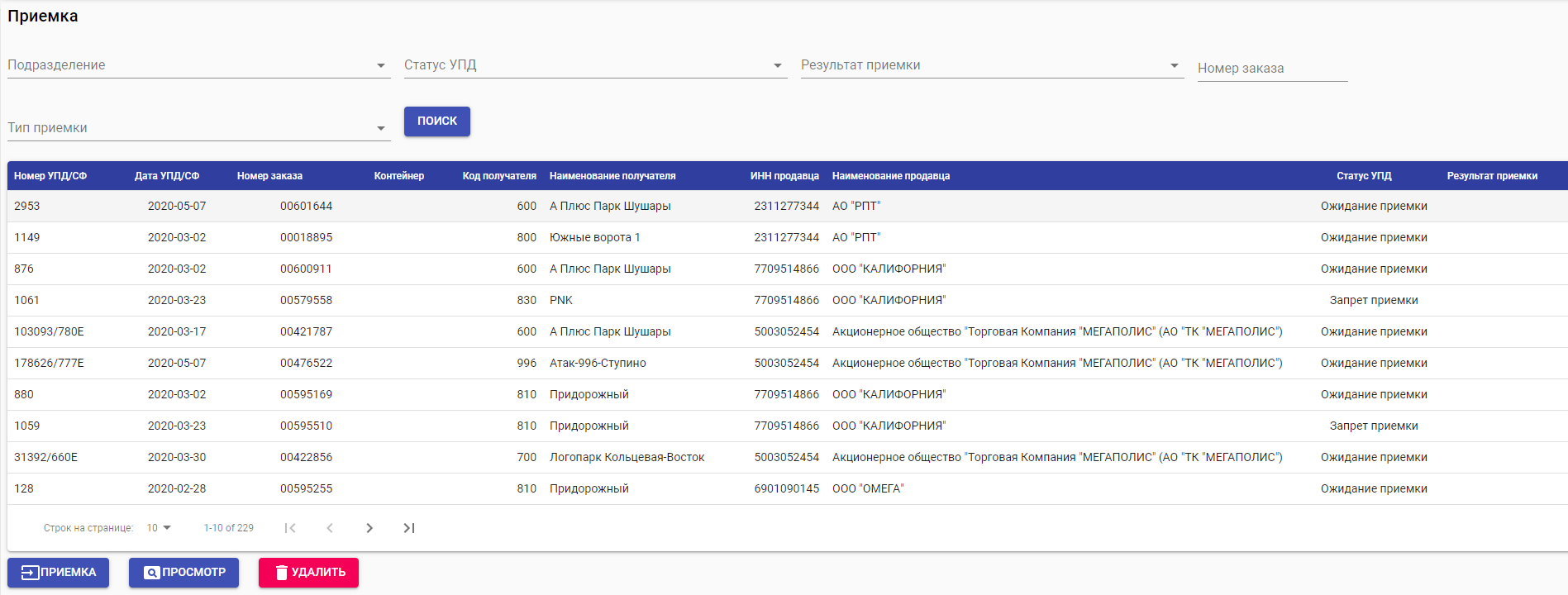Image resolution: width=1568 pixels, height=595 pixels.
Task: Go to the previous page of results
Action: (330, 528)
